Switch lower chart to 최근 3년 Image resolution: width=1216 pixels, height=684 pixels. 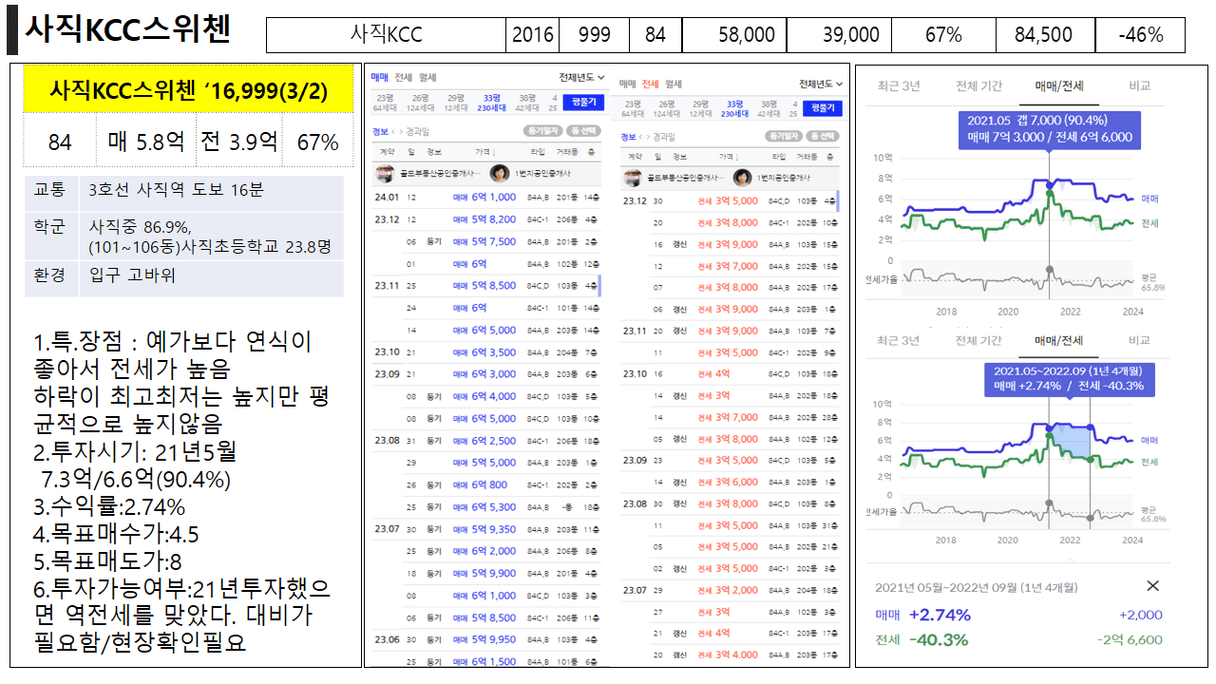point(897,340)
